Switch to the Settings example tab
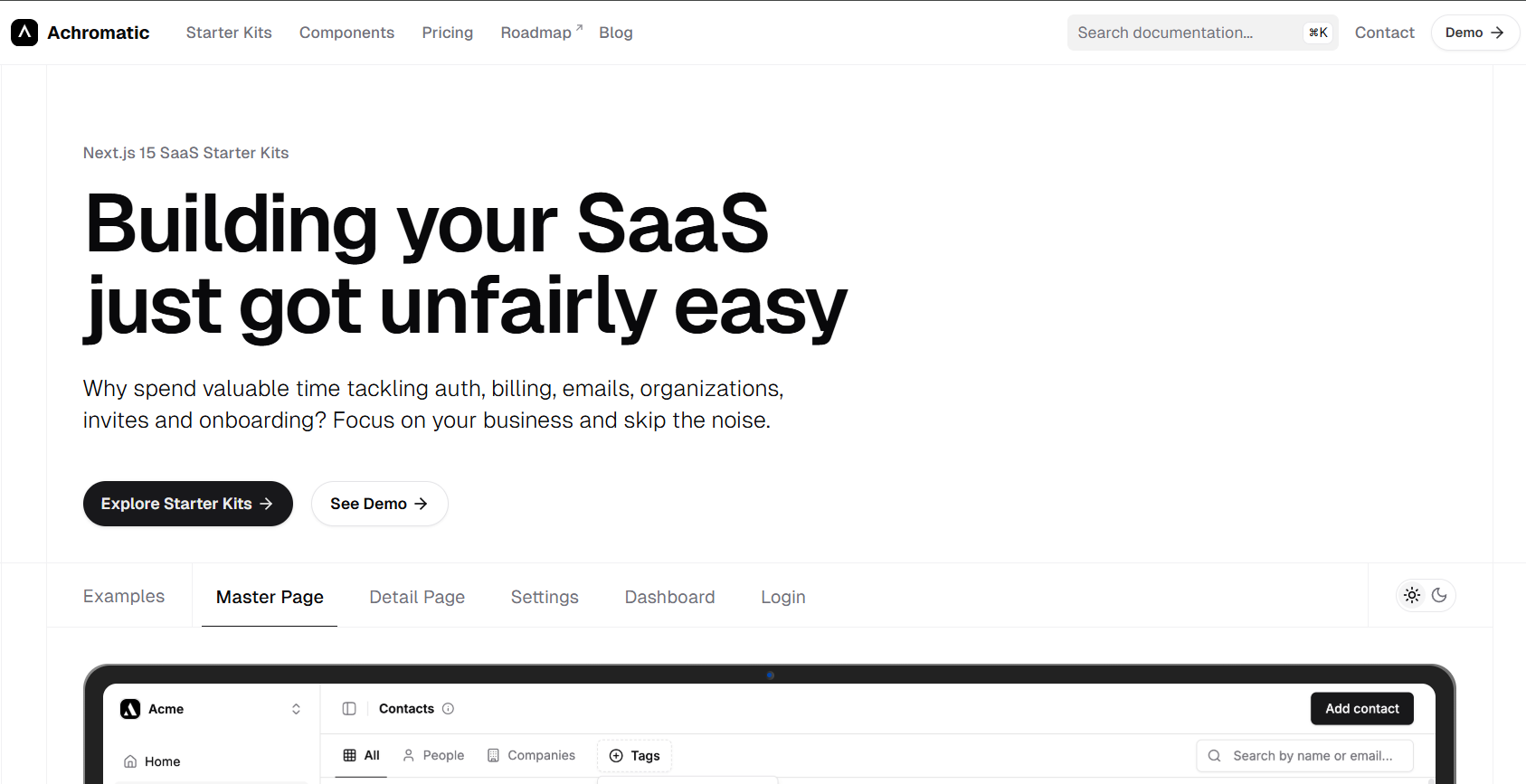Screen dimensions: 1526x784 click(x=545, y=597)
